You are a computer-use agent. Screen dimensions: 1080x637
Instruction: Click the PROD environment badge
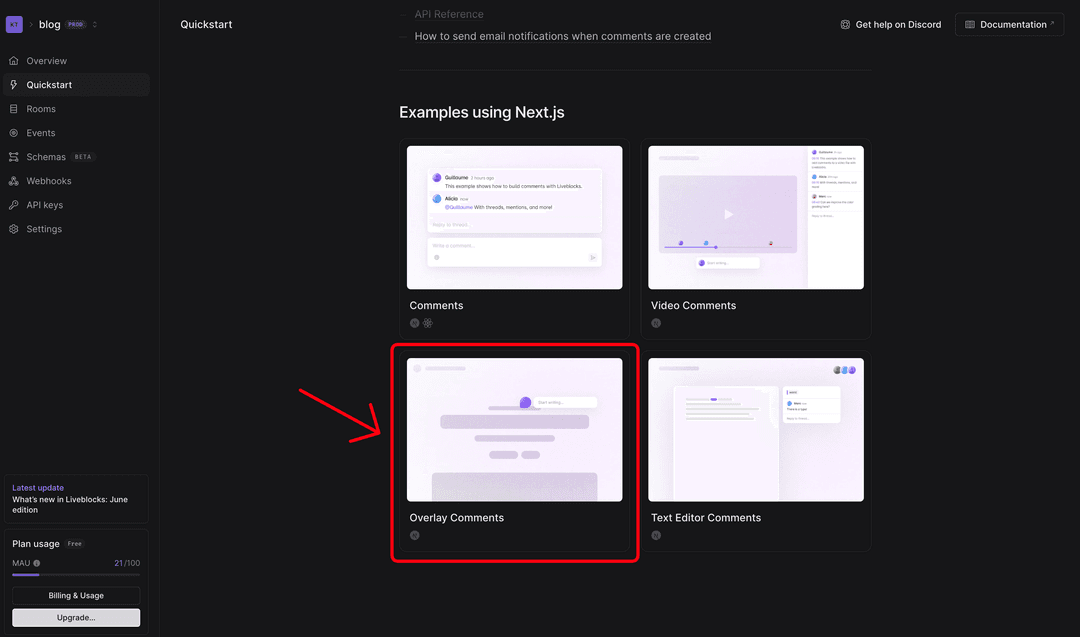(x=75, y=24)
